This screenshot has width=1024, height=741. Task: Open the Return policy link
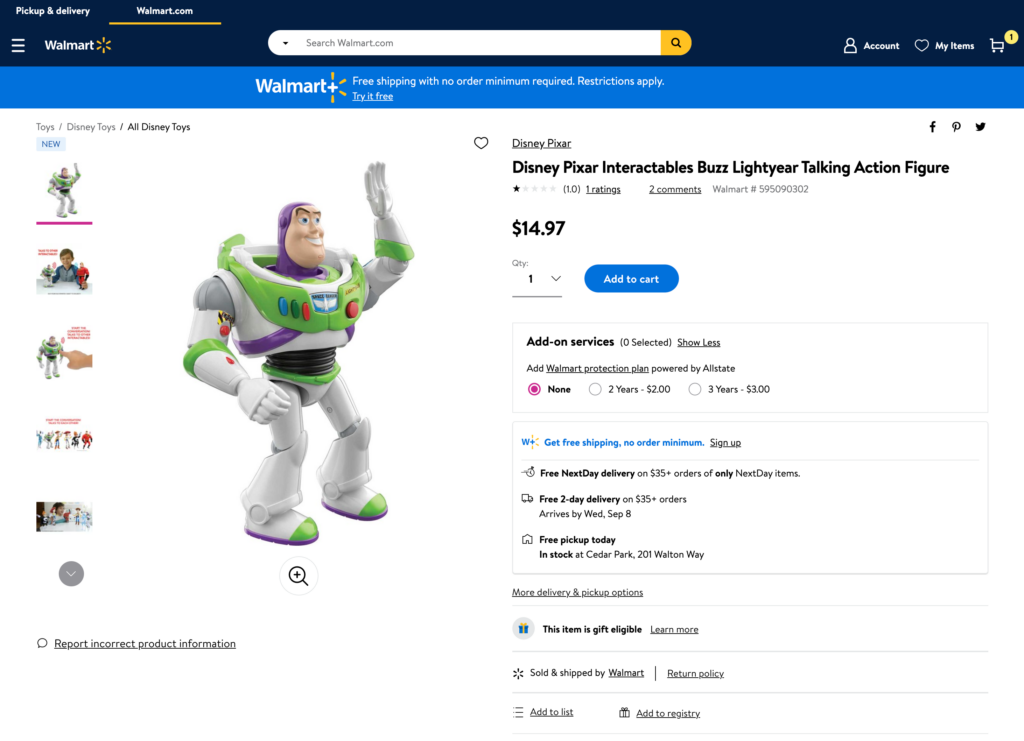pos(695,674)
